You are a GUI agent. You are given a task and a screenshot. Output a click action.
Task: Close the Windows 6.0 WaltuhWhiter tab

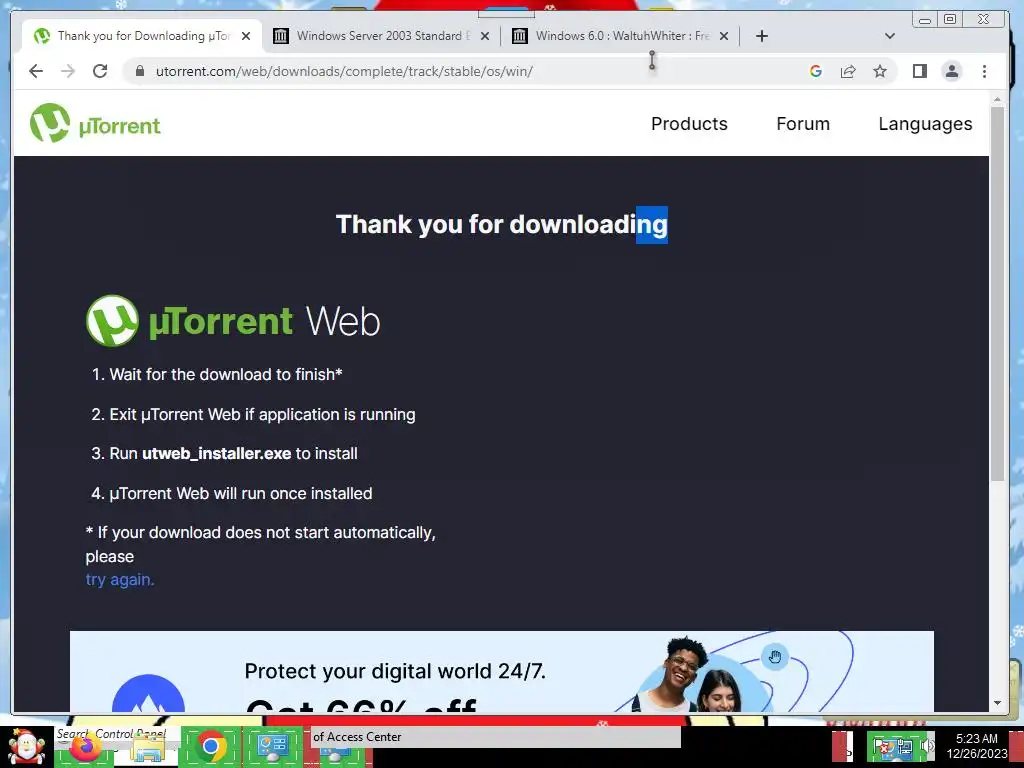(724, 36)
